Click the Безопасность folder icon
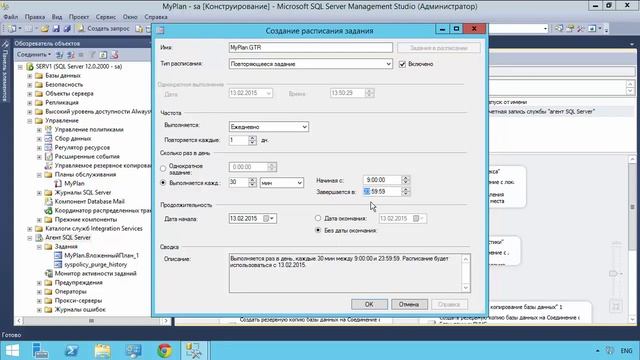Screen dimensions: 640x360 39,84
